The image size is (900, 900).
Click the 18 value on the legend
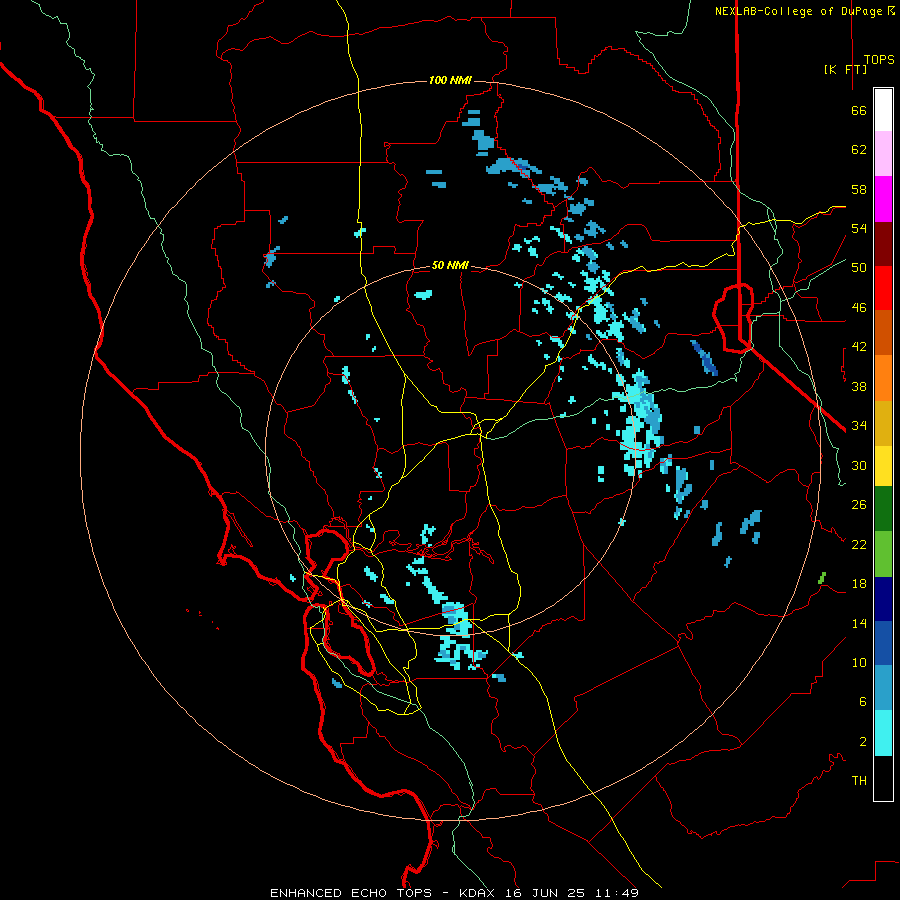click(x=859, y=584)
